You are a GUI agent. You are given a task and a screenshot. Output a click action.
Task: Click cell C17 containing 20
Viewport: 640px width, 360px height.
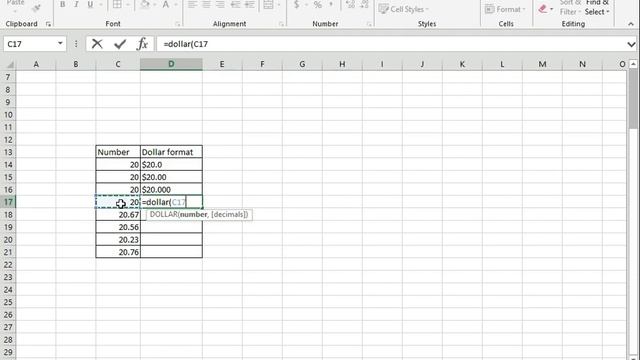[118, 202]
